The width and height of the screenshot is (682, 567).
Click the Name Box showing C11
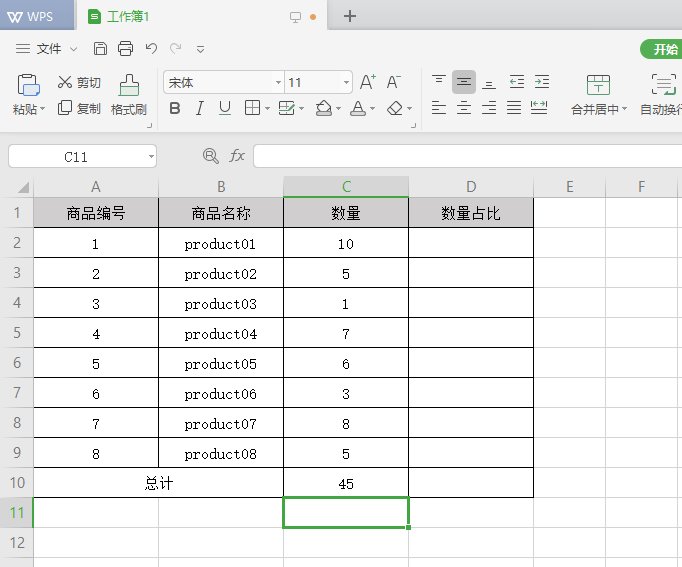point(76,157)
